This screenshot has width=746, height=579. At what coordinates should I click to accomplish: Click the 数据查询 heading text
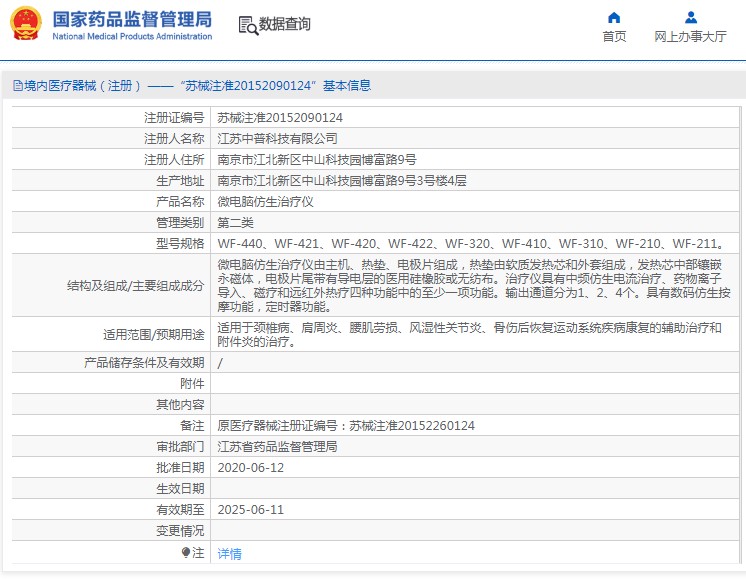pyautogui.click(x=285, y=24)
